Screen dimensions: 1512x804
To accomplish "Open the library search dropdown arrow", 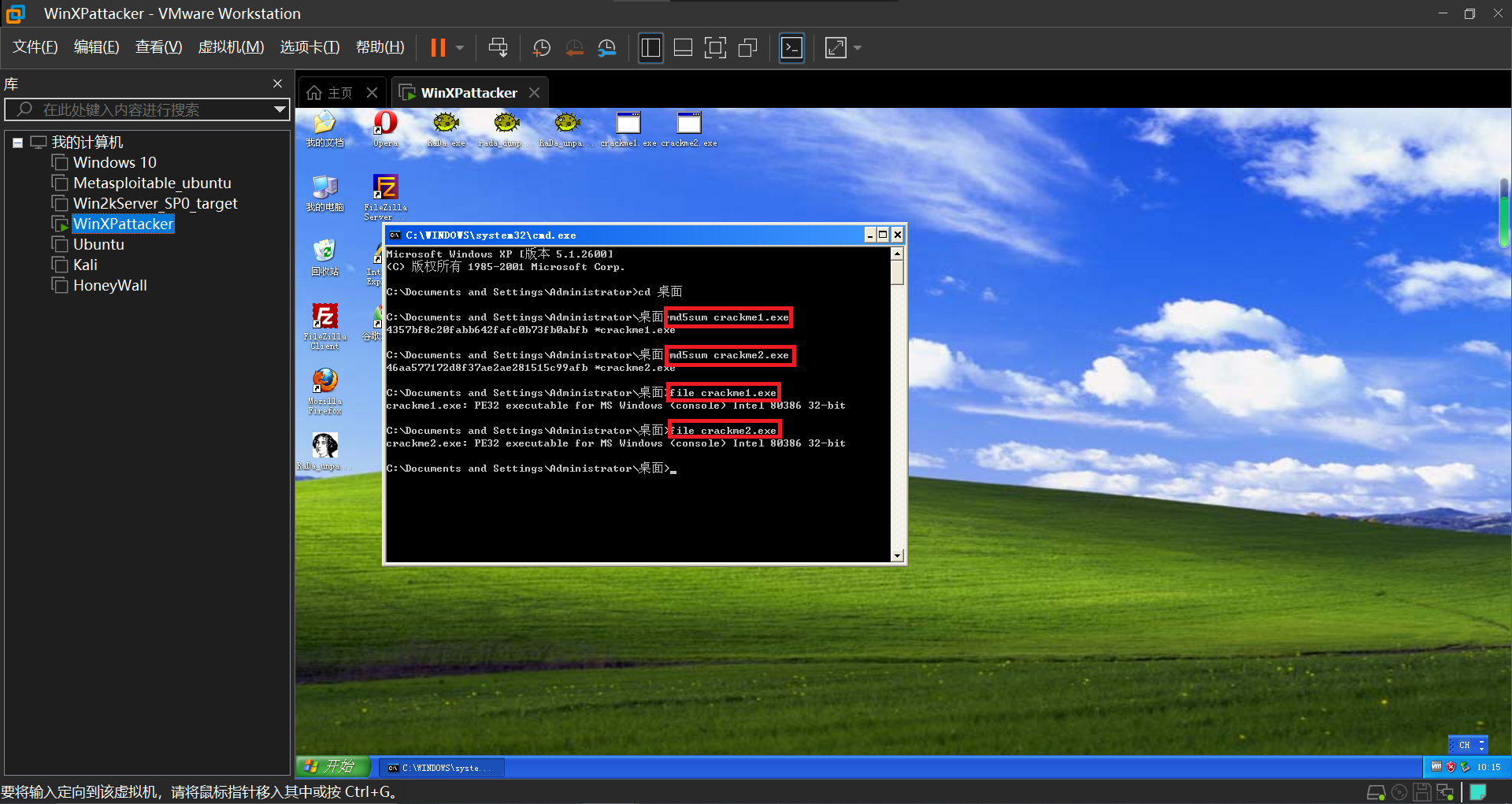I will [280, 109].
